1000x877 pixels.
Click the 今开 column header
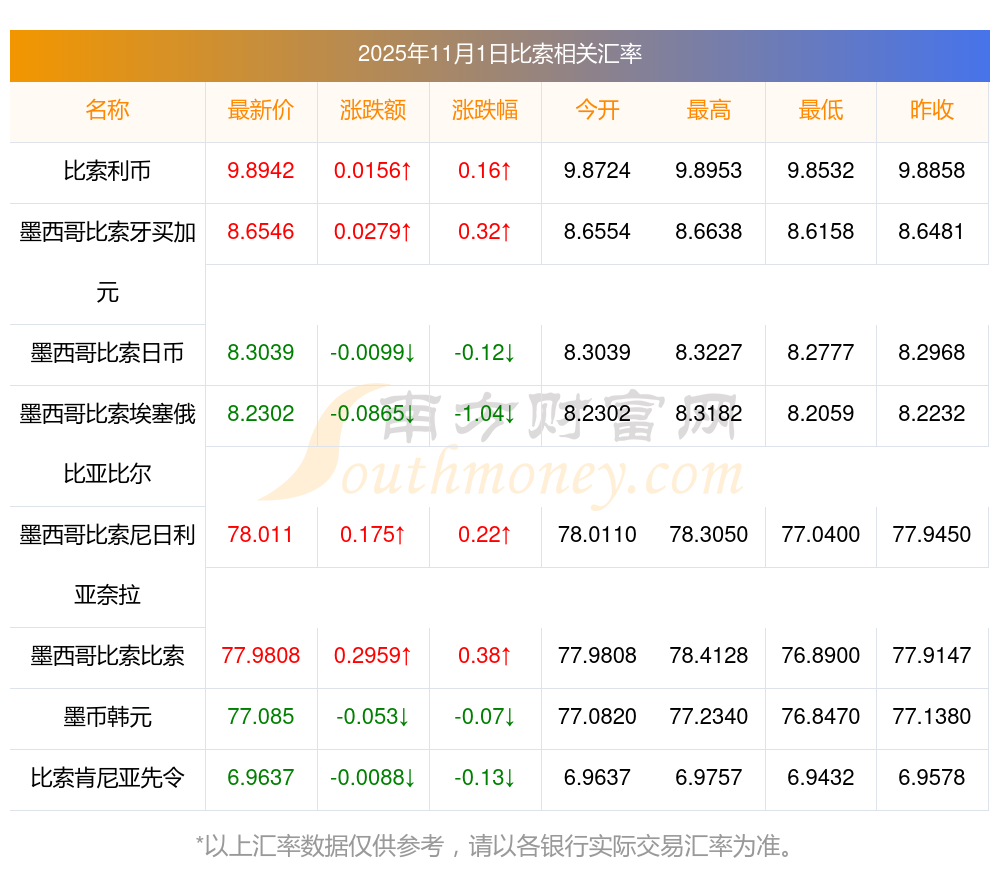(x=597, y=110)
